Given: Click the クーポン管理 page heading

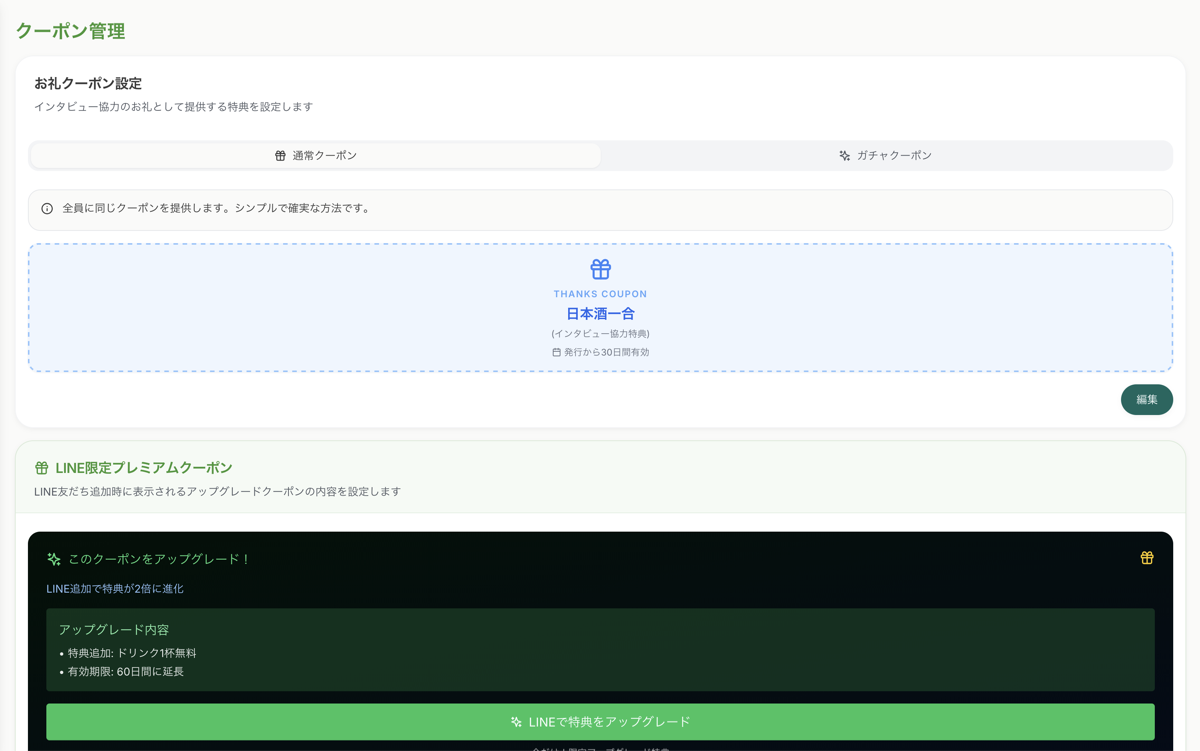Looking at the screenshot, I should (x=70, y=30).
